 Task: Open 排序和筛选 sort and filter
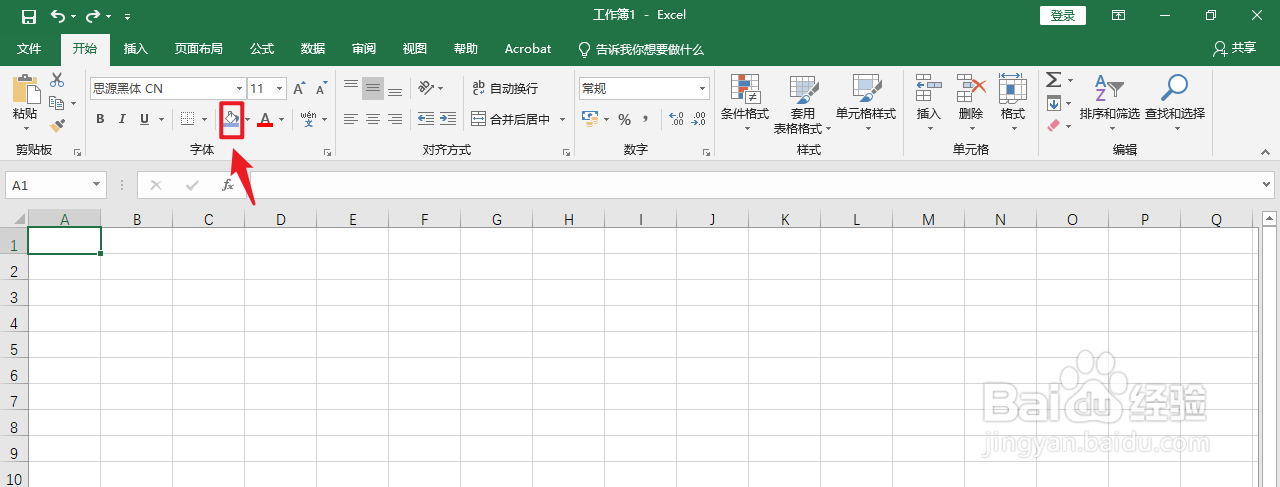1109,104
